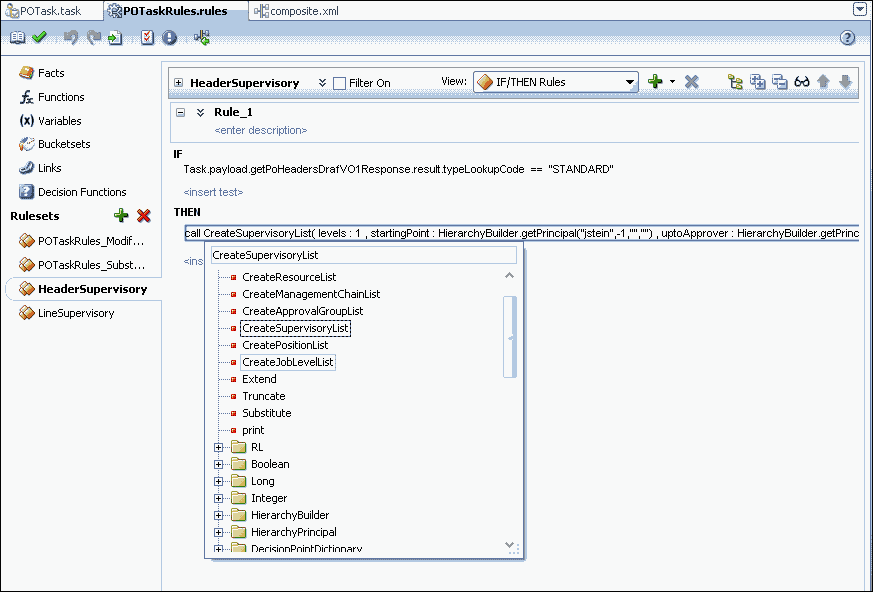This screenshot has height=592, width=873.
Task: Click the enter description link under Rule_1
Action: [x=259, y=130]
